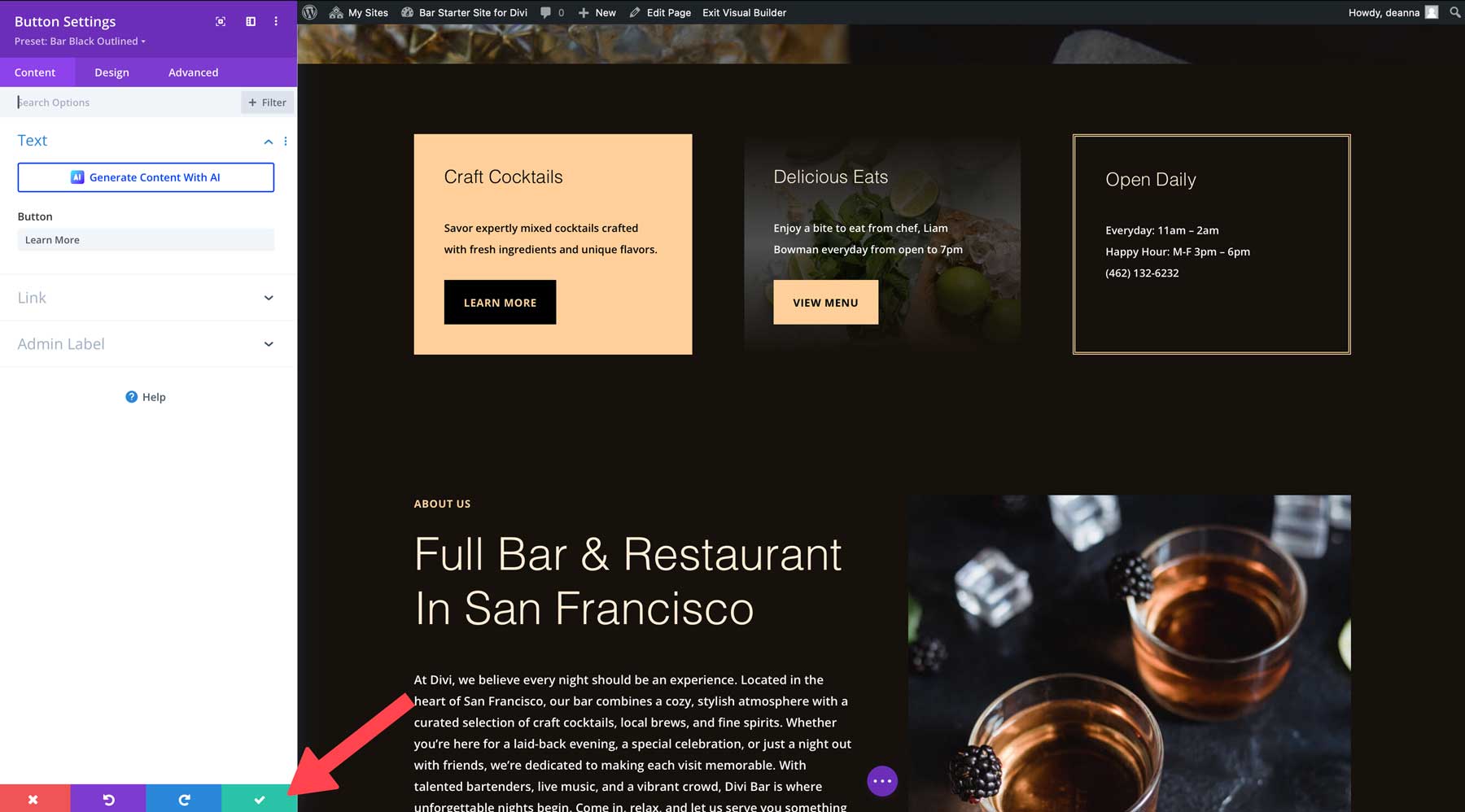Screen dimensions: 1465x812
Task: Open the Button Settings header three-dot menu
Action: point(275,21)
